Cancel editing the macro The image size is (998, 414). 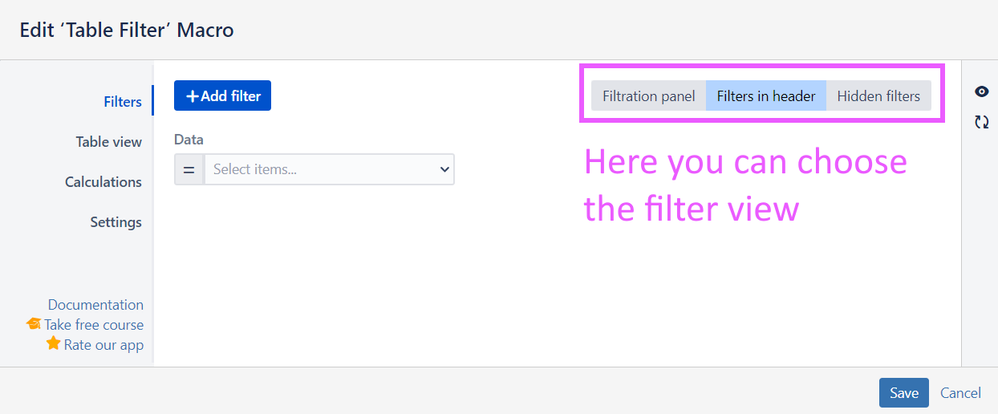click(960, 392)
